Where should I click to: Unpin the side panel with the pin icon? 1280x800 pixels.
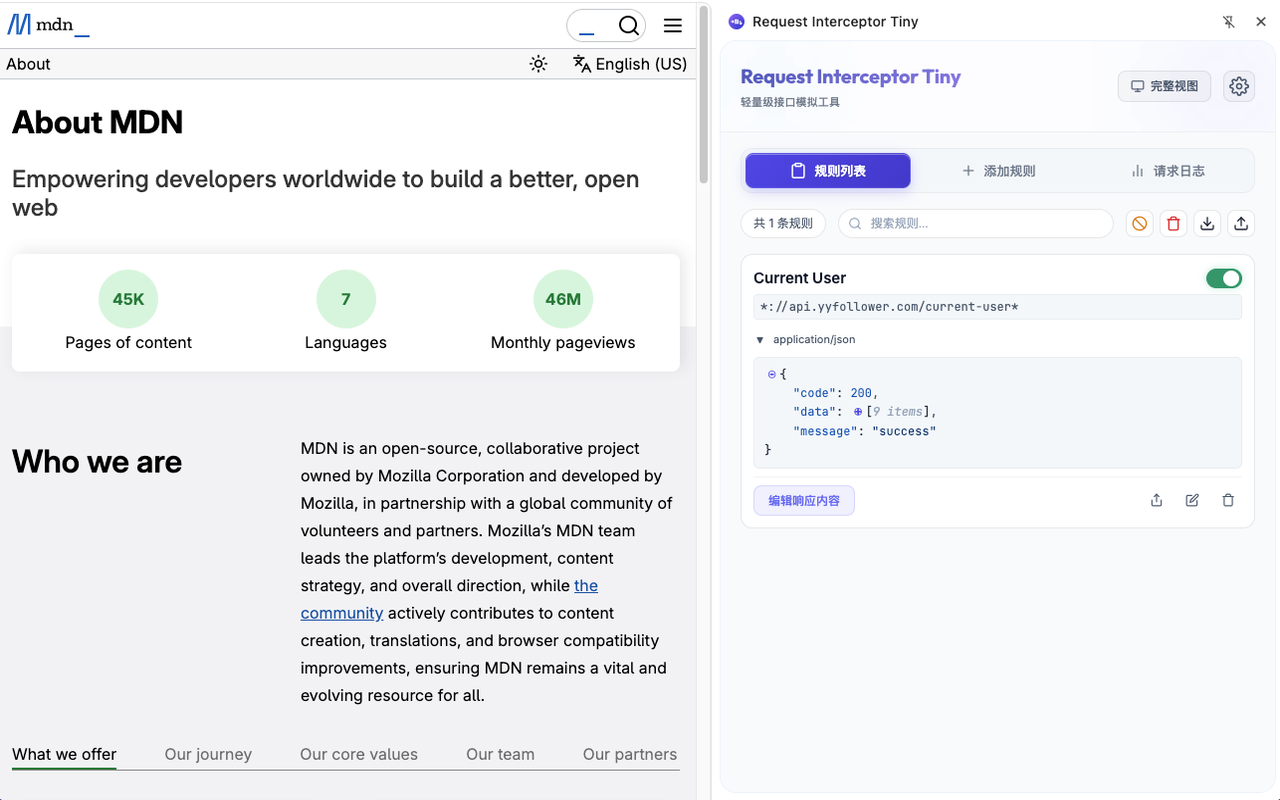1229,22
